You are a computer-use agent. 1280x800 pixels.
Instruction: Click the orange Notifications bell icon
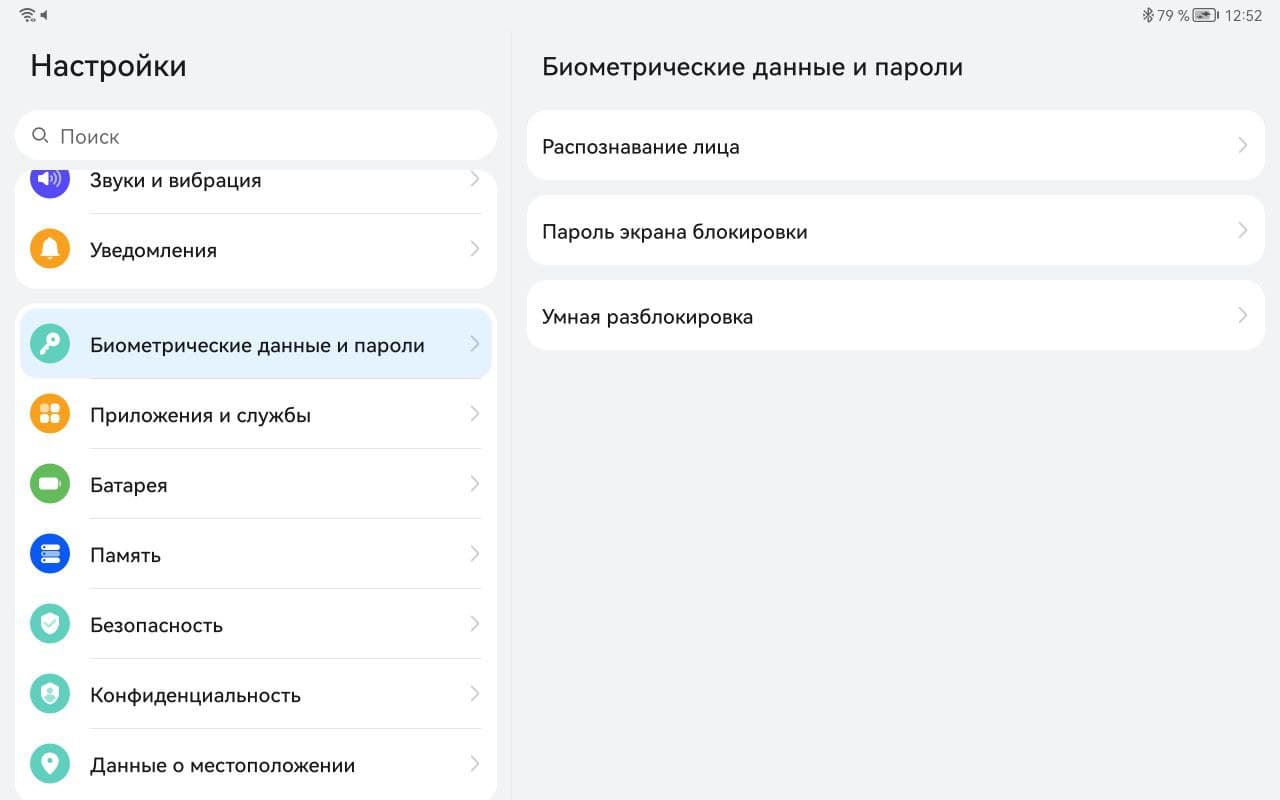pyautogui.click(x=50, y=249)
